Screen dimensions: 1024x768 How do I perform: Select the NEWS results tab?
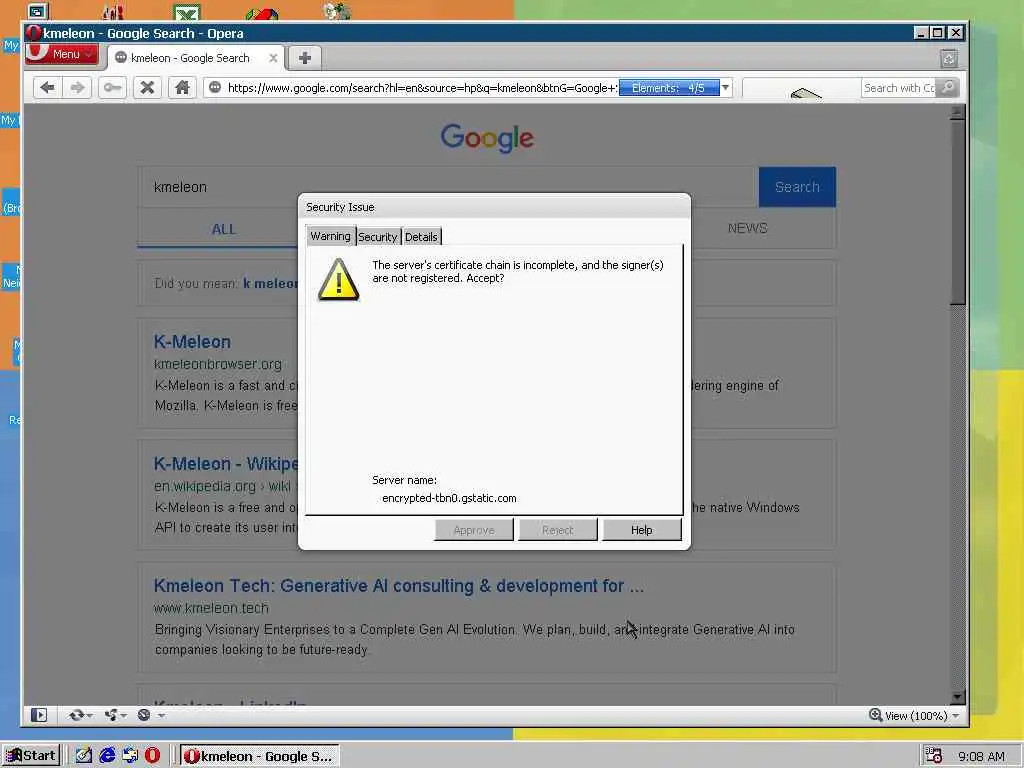748,228
